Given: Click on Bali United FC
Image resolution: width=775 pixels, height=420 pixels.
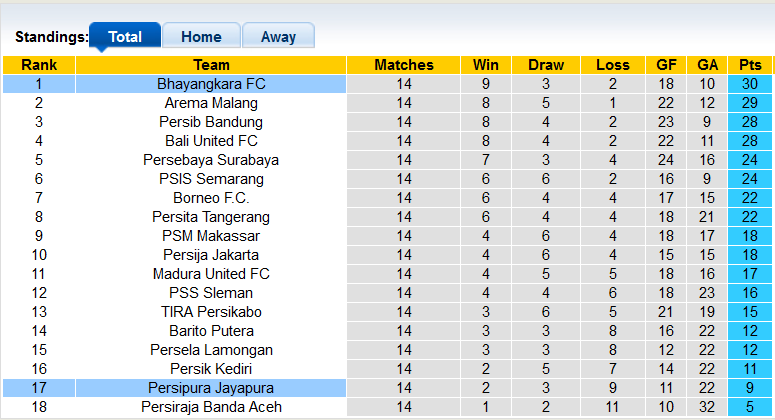Looking at the screenshot, I should pos(211,141).
